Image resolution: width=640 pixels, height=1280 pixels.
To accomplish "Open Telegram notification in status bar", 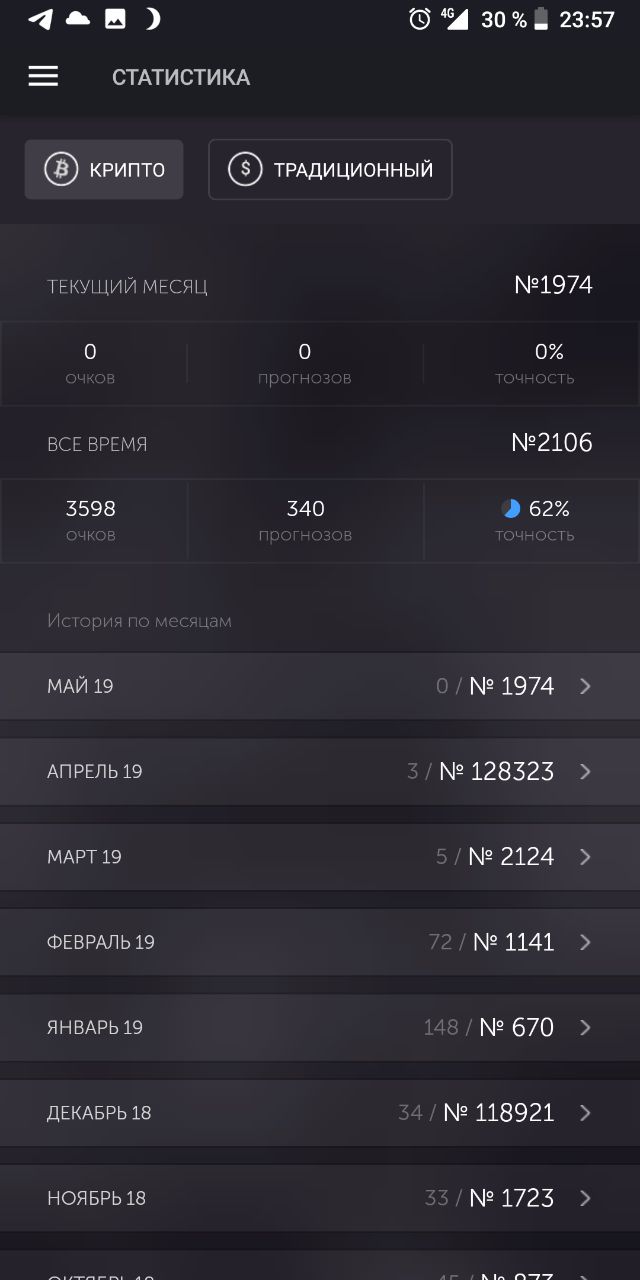I will tap(40, 19).
